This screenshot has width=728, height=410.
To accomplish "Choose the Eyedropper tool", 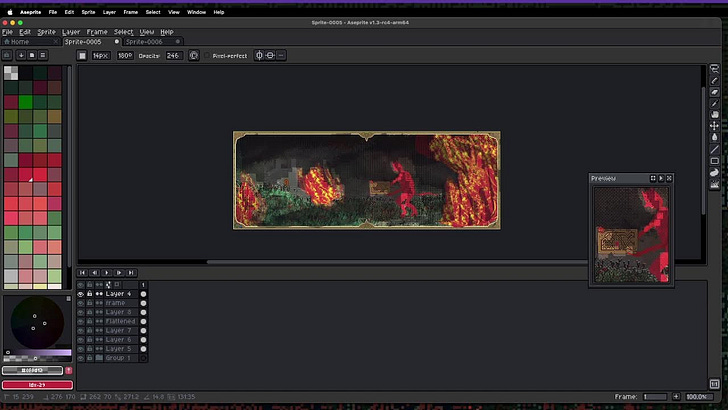I will 715,104.
